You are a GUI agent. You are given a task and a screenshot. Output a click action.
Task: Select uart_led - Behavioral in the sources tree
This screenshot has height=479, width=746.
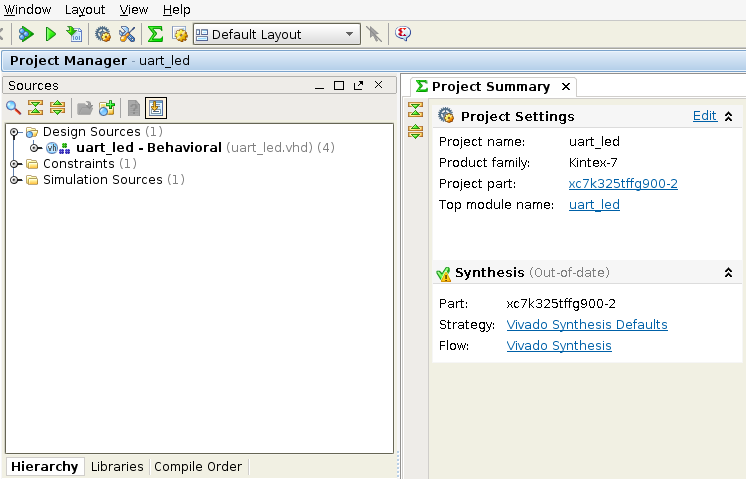click(x=190, y=148)
